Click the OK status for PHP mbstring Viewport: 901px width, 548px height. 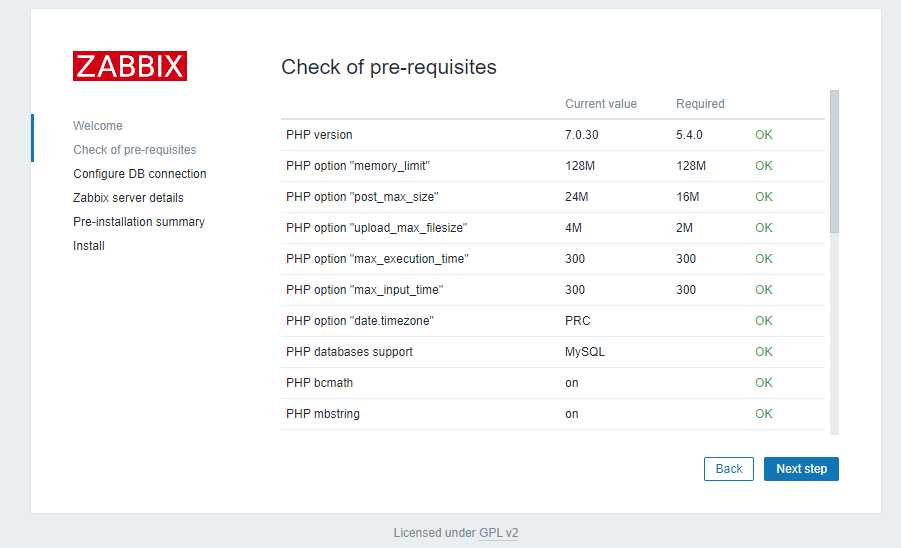point(764,414)
